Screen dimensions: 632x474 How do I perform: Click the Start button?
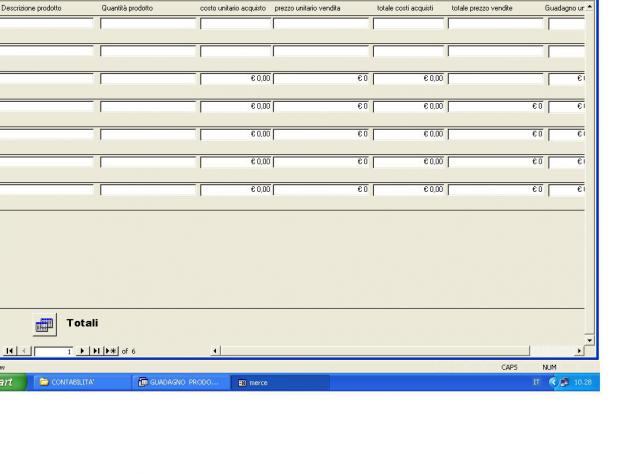(12, 382)
